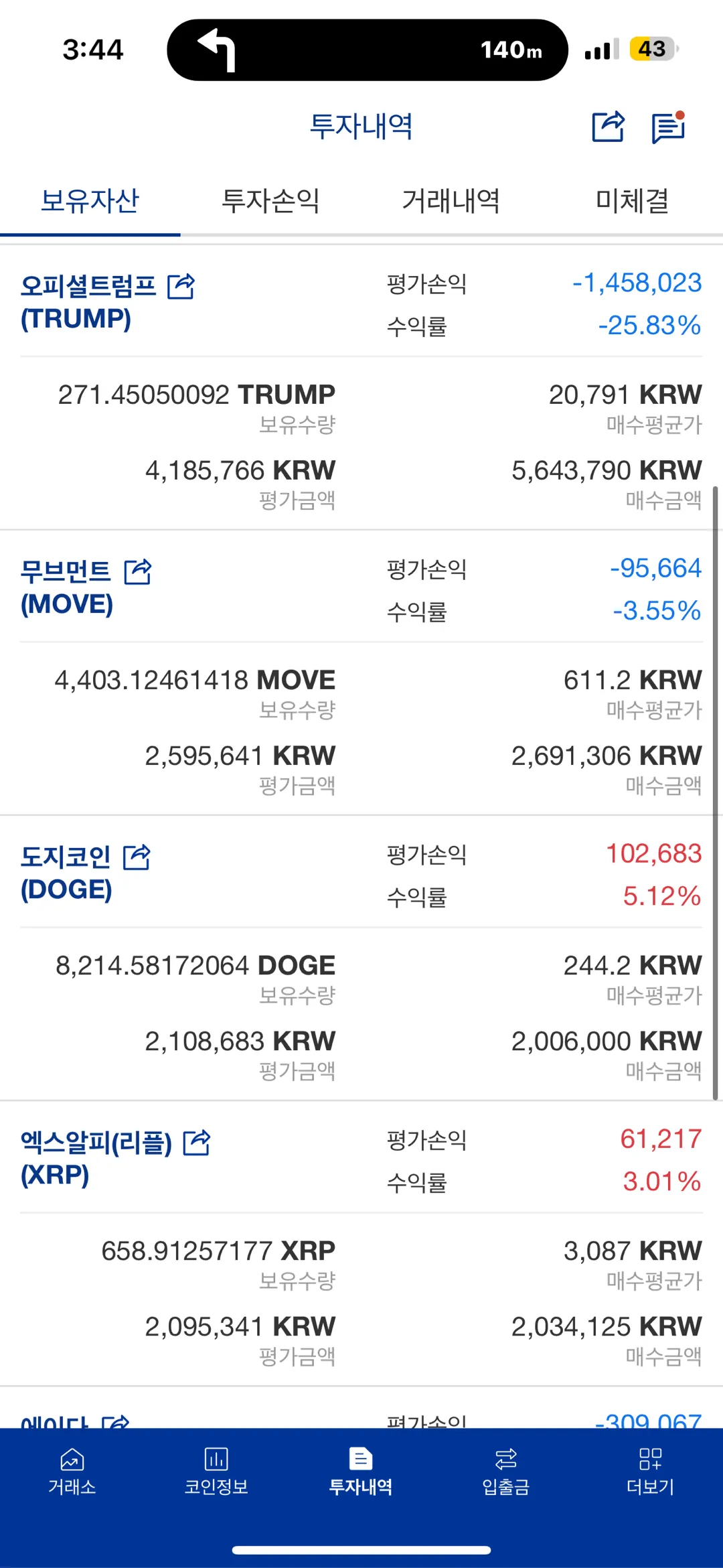723x1568 pixels.
Task: Tap the navigation turn arrow in Dynamic Island
Action: pos(217,49)
